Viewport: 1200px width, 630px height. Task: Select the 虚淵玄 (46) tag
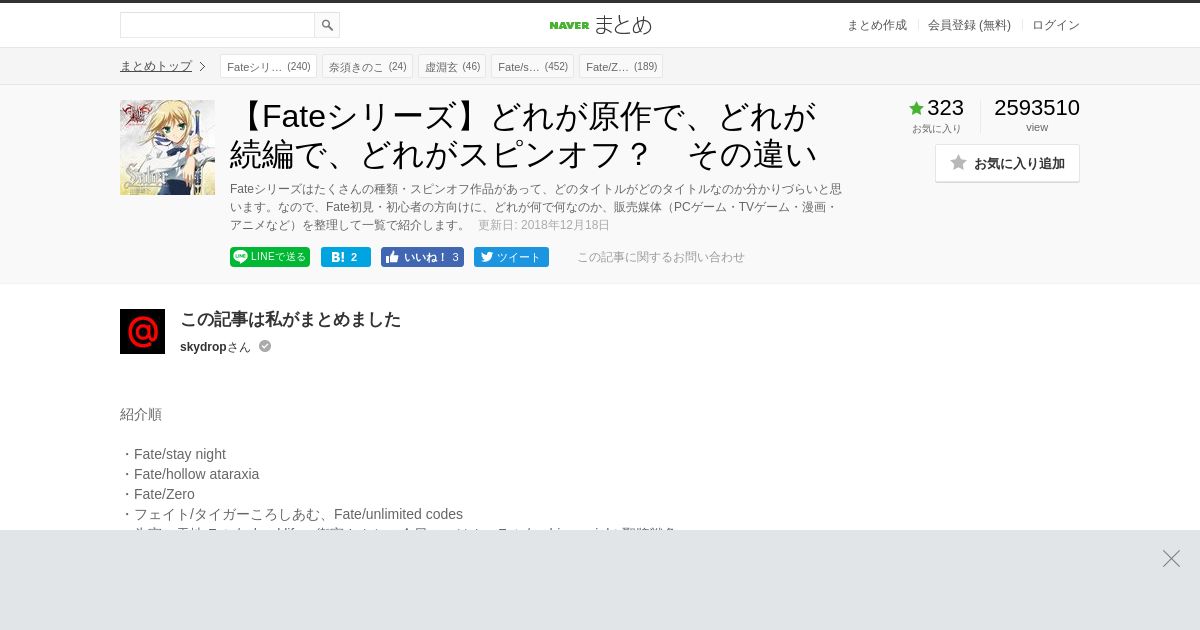tap(452, 66)
